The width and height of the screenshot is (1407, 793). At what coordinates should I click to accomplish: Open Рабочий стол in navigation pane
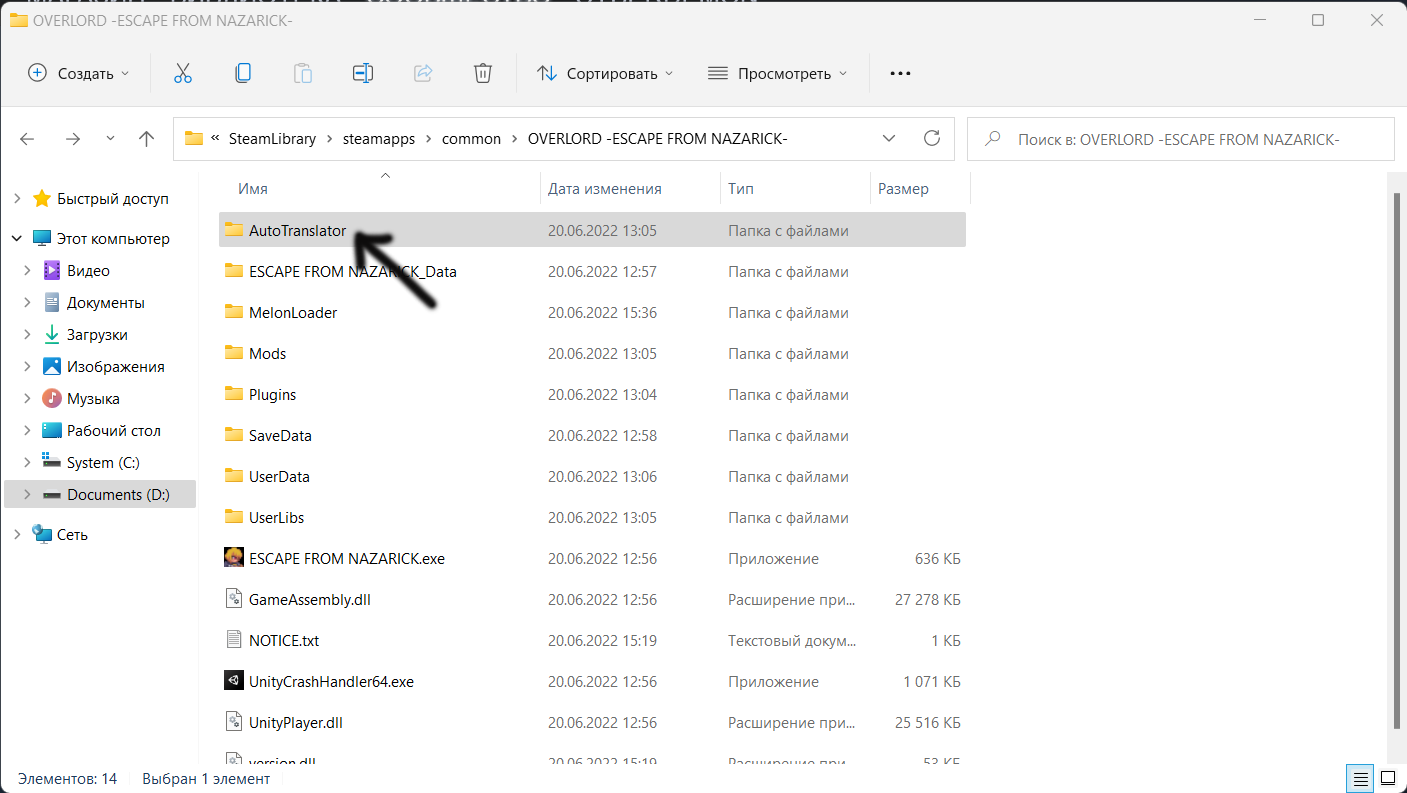114,430
